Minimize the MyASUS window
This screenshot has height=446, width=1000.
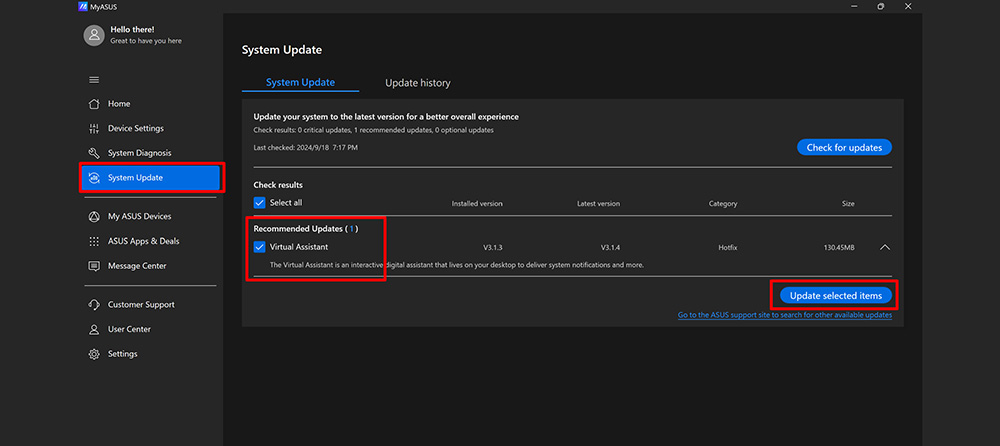coord(853,6)
